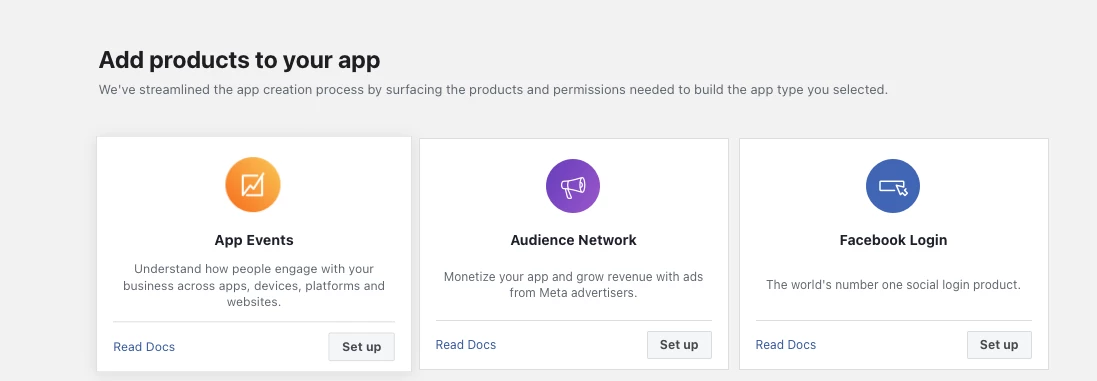The image size is (1097, 381).
Task: Open Read Docs for App Events
Action: pyautogui.click(x=144, y=347)
